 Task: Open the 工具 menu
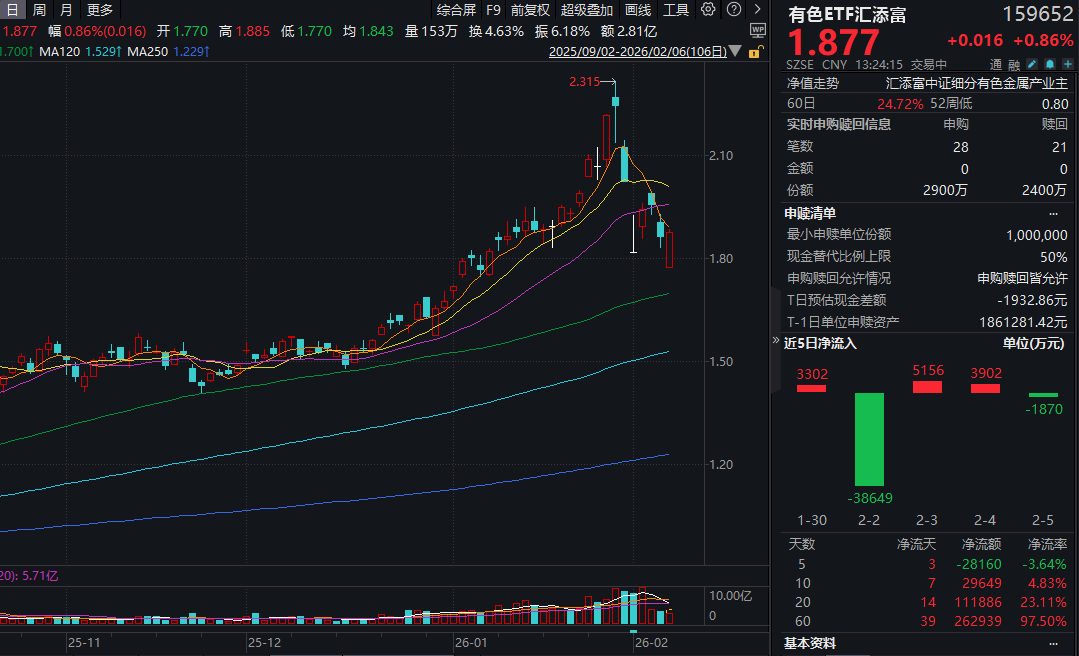coord(676,10)
